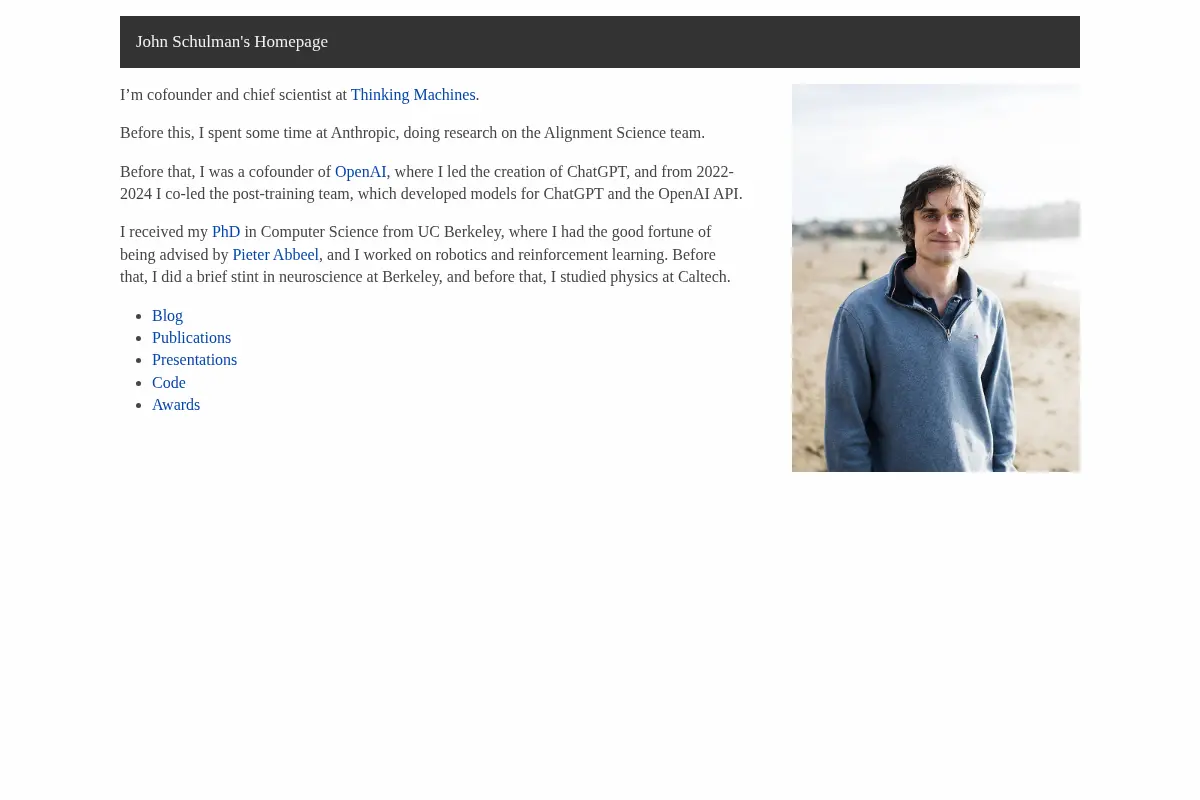Open the Publications list link
This screenshot has width=1200, height=800.
click(x=191, y=338)
